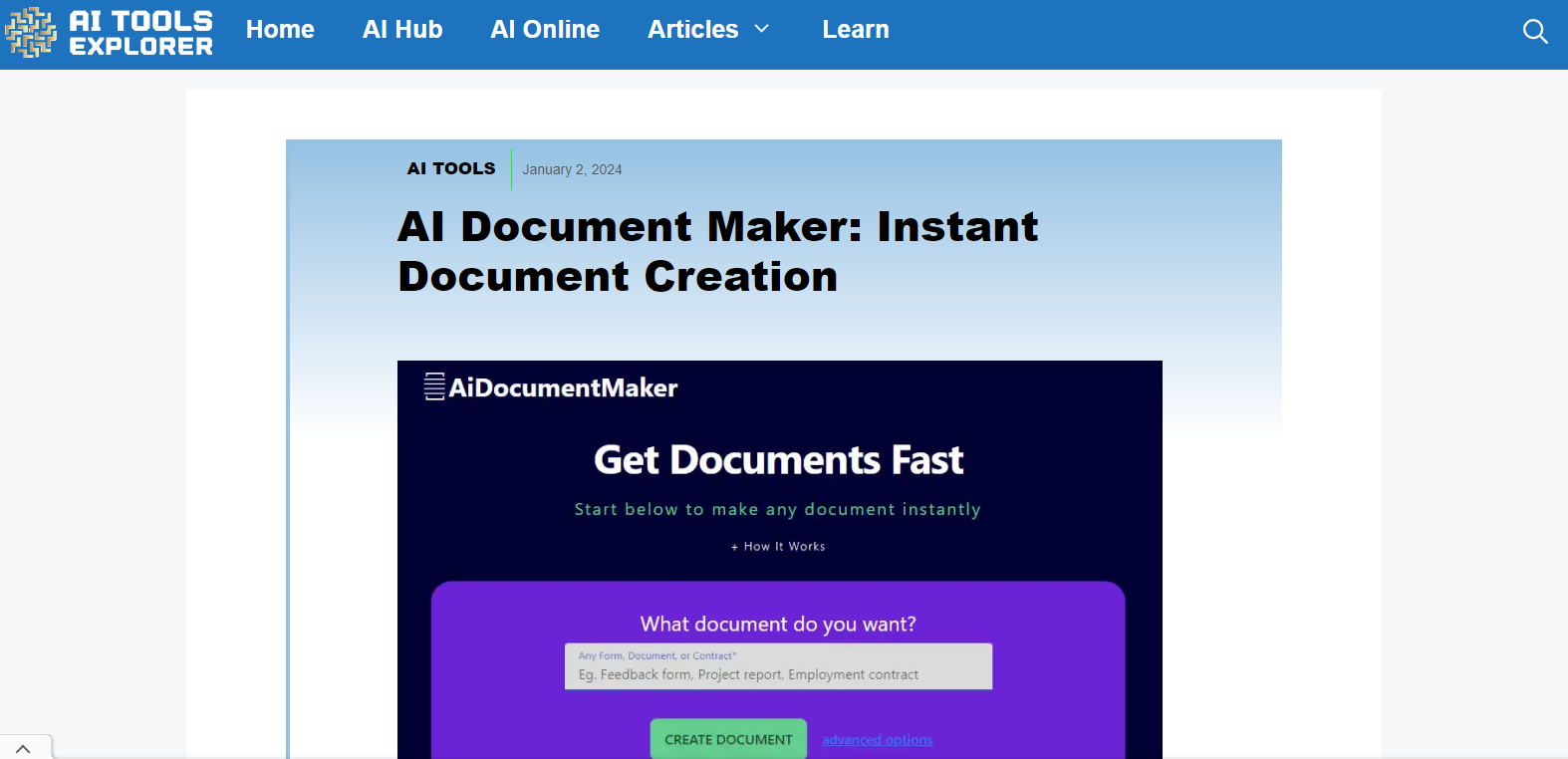Click the AI Tools Explorer logo icon
1568x759 pixels.
31,32
